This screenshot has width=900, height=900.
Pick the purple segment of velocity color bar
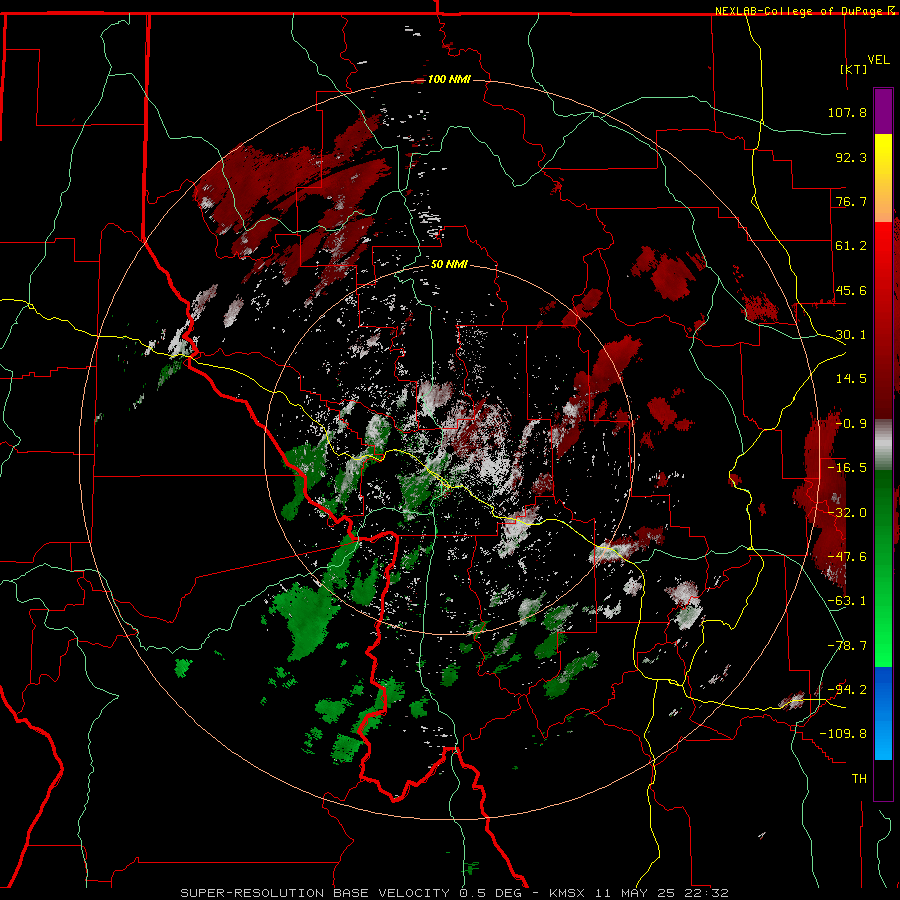tap(883, 111)
